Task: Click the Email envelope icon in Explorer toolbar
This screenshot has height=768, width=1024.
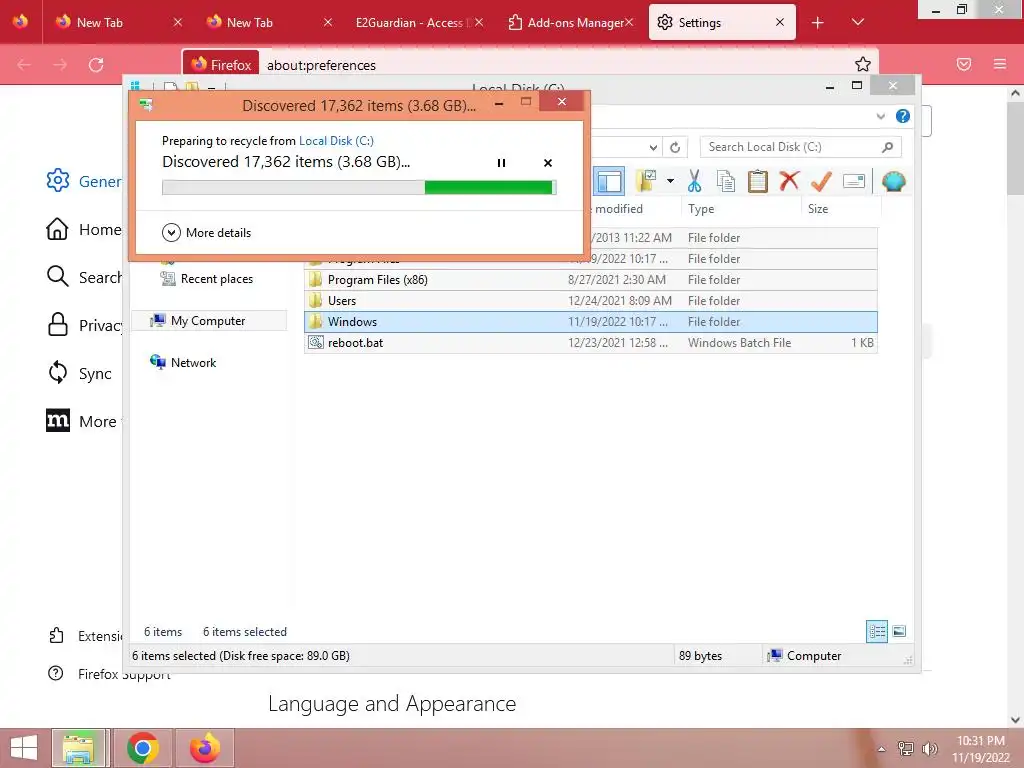Action: point(854,181)
